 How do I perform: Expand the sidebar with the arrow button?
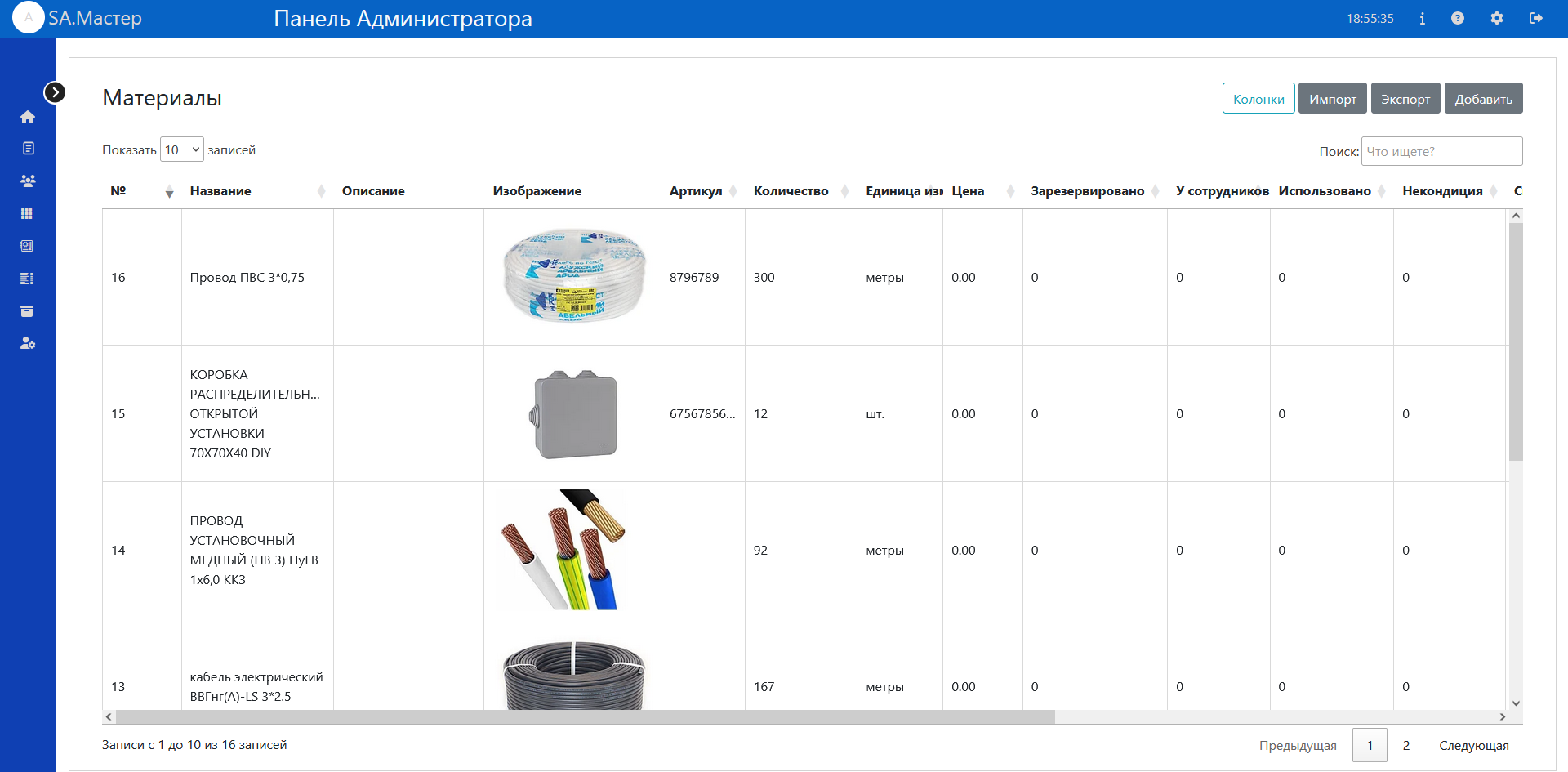point(55,92)
